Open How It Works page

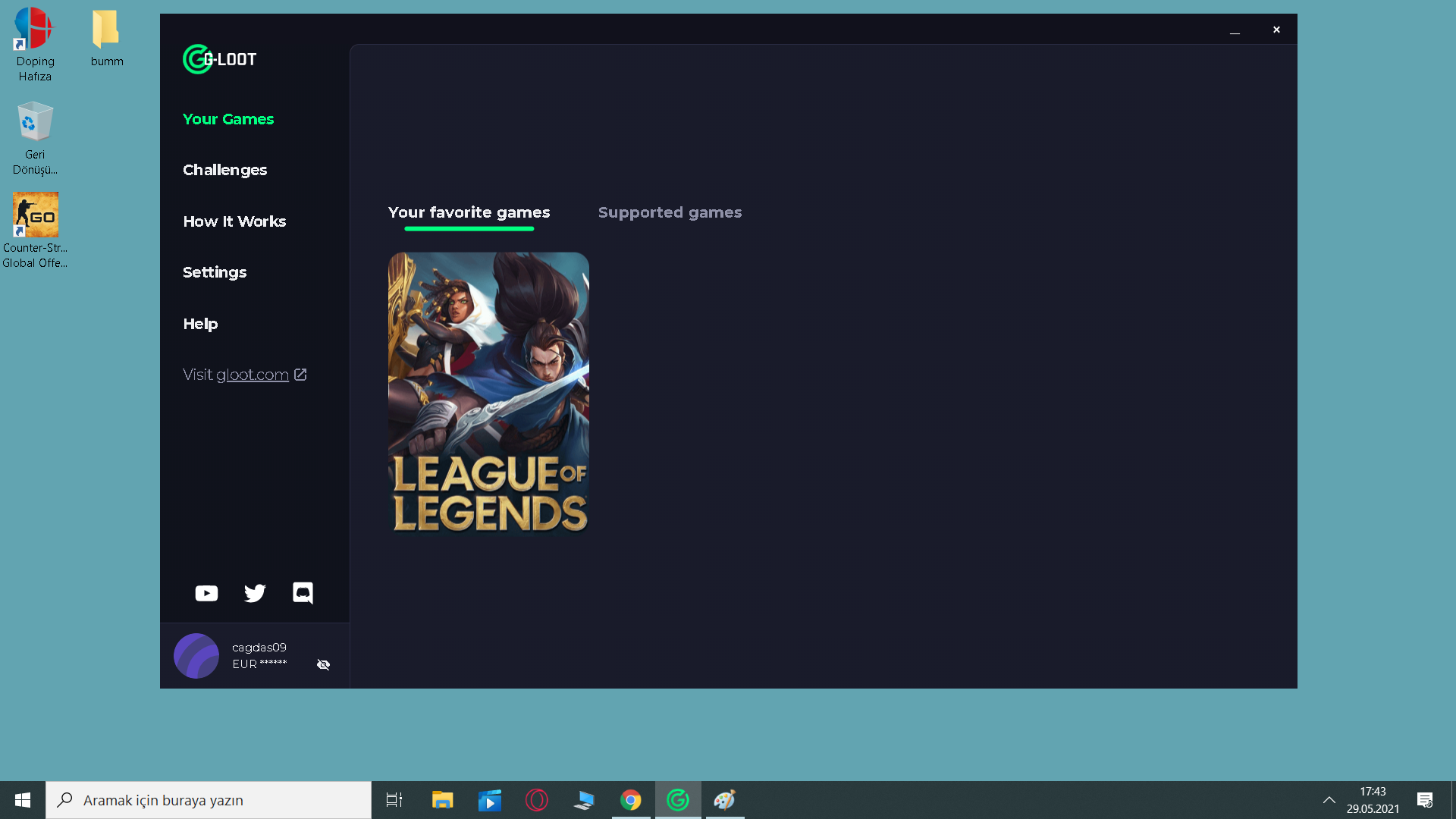(x=234, y=221)
